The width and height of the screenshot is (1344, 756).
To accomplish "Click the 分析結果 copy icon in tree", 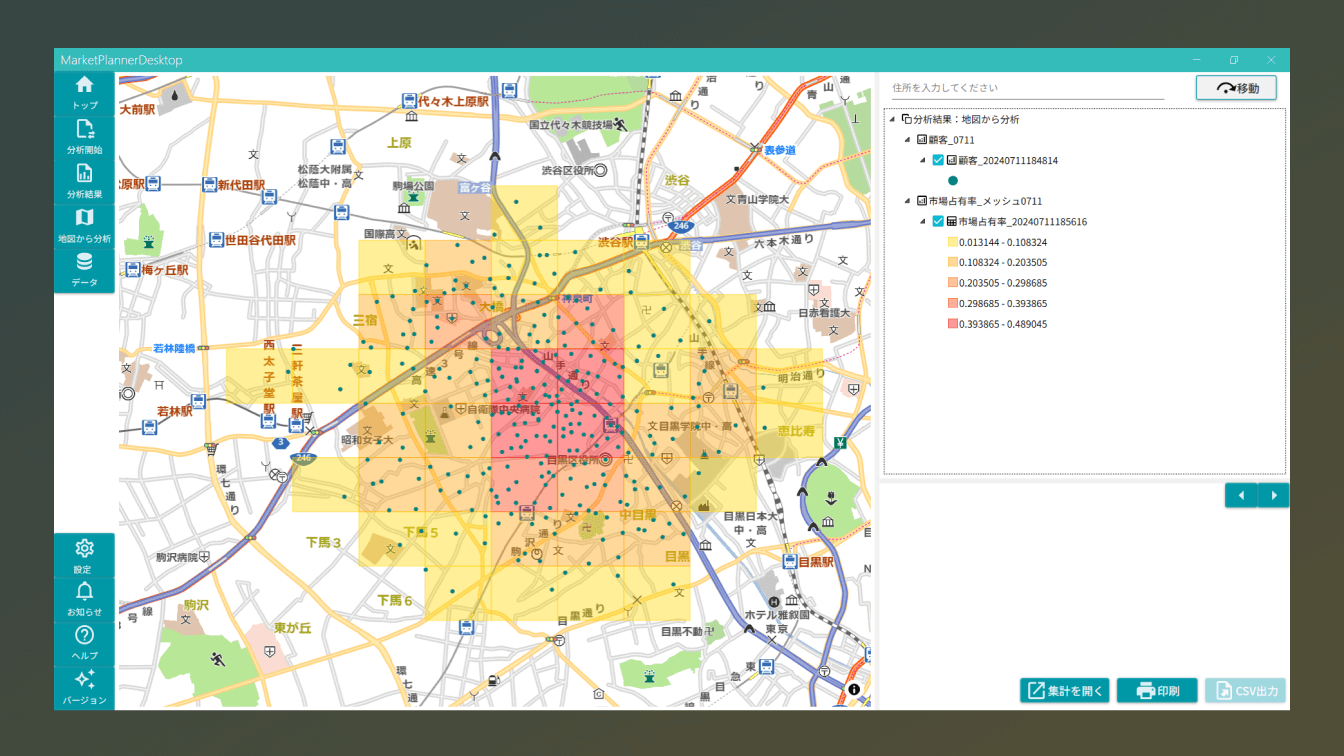I will pyautogui.click(x=906, y=119).
